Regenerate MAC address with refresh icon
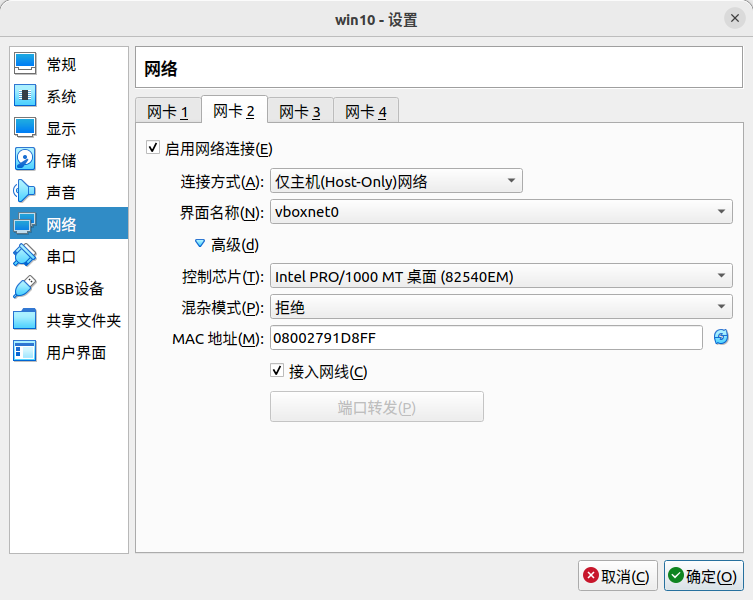Image resolution: width=753 pixels, height=600 pixels. [x=721, y=338]
